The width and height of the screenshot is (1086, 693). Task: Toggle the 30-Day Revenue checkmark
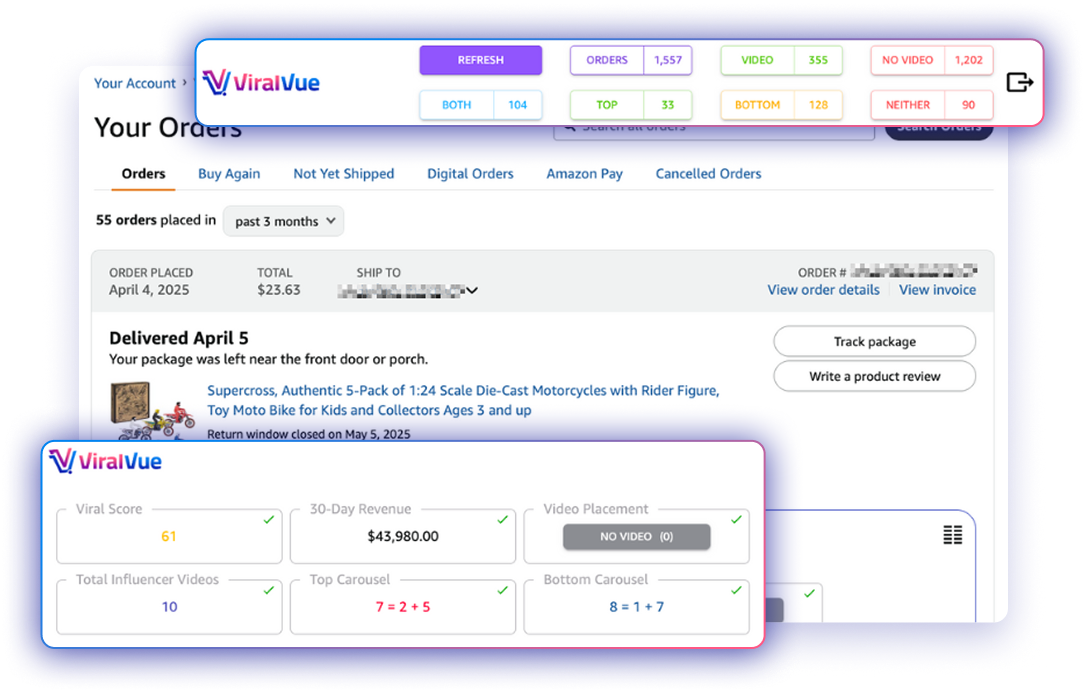tap(503, 520)
